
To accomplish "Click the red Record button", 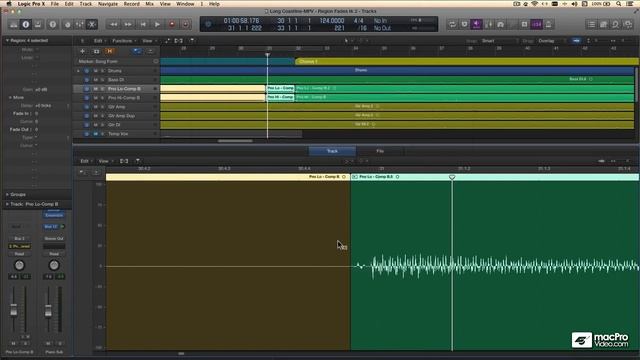I will point(172,24).
